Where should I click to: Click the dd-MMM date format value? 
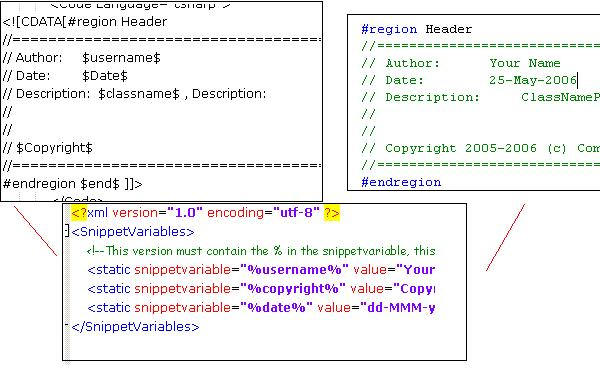[x=398, y=308]
